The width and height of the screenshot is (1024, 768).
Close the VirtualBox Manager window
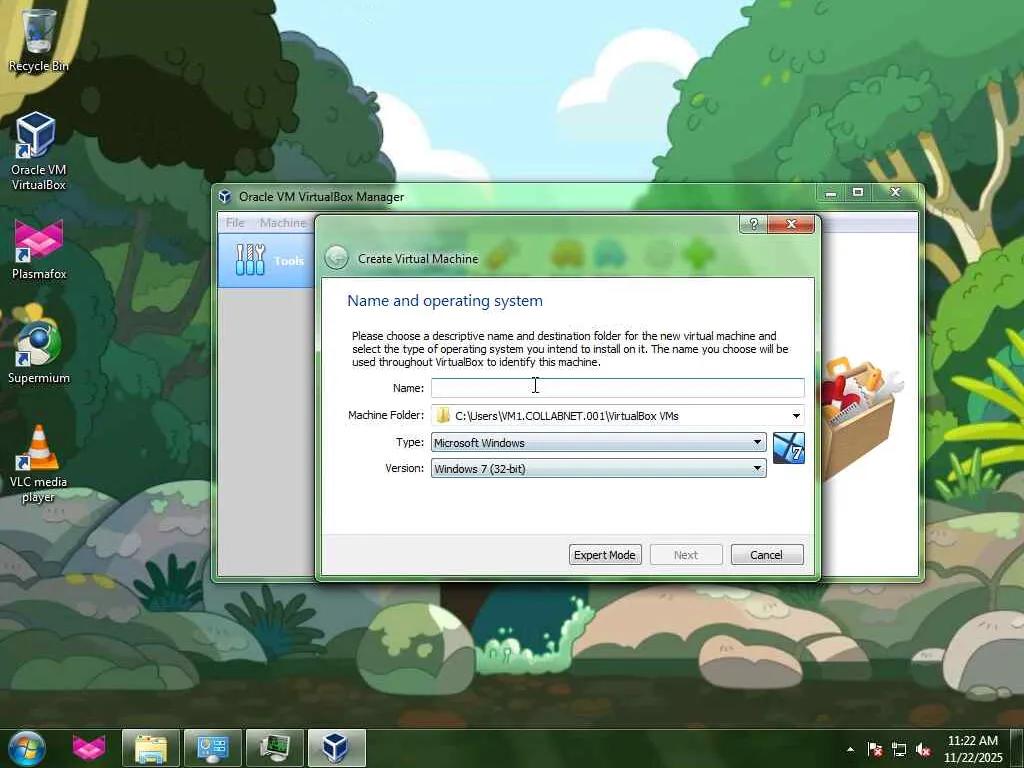(x=896, y=193)
